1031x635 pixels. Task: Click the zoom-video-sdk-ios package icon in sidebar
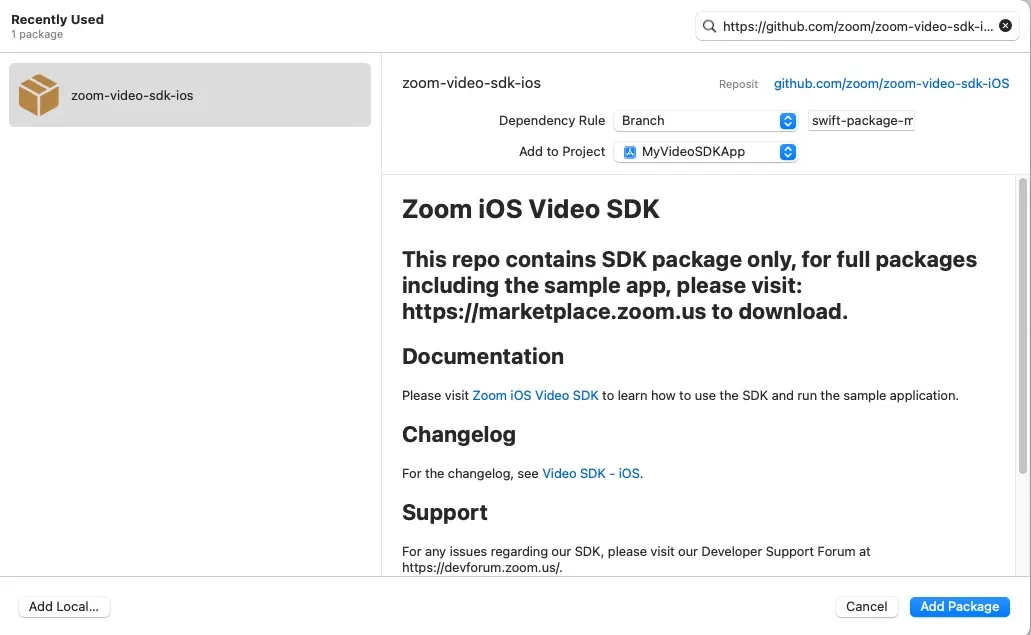tap(38, 95)
